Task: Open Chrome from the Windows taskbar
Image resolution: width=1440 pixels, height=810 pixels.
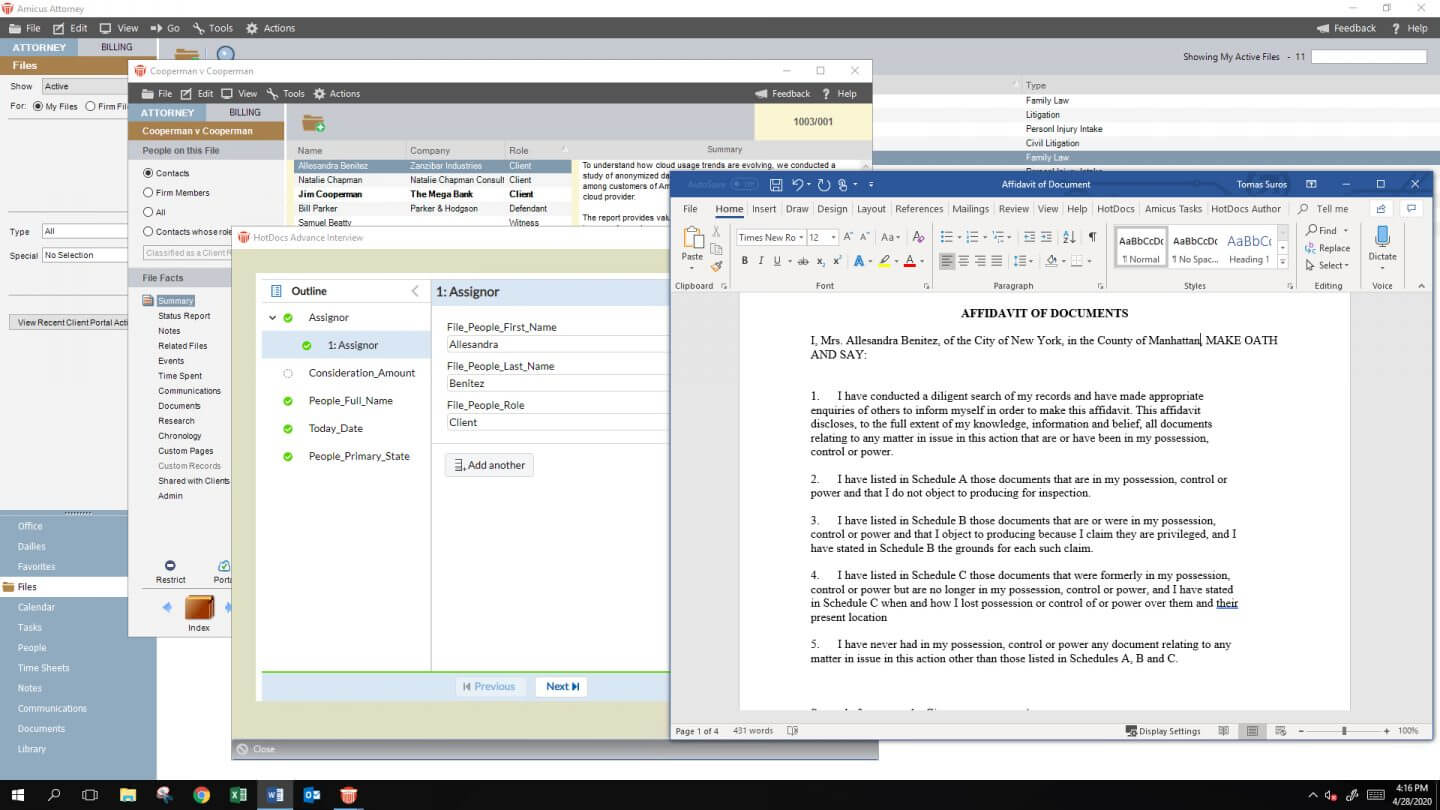Action: point(202,795)
